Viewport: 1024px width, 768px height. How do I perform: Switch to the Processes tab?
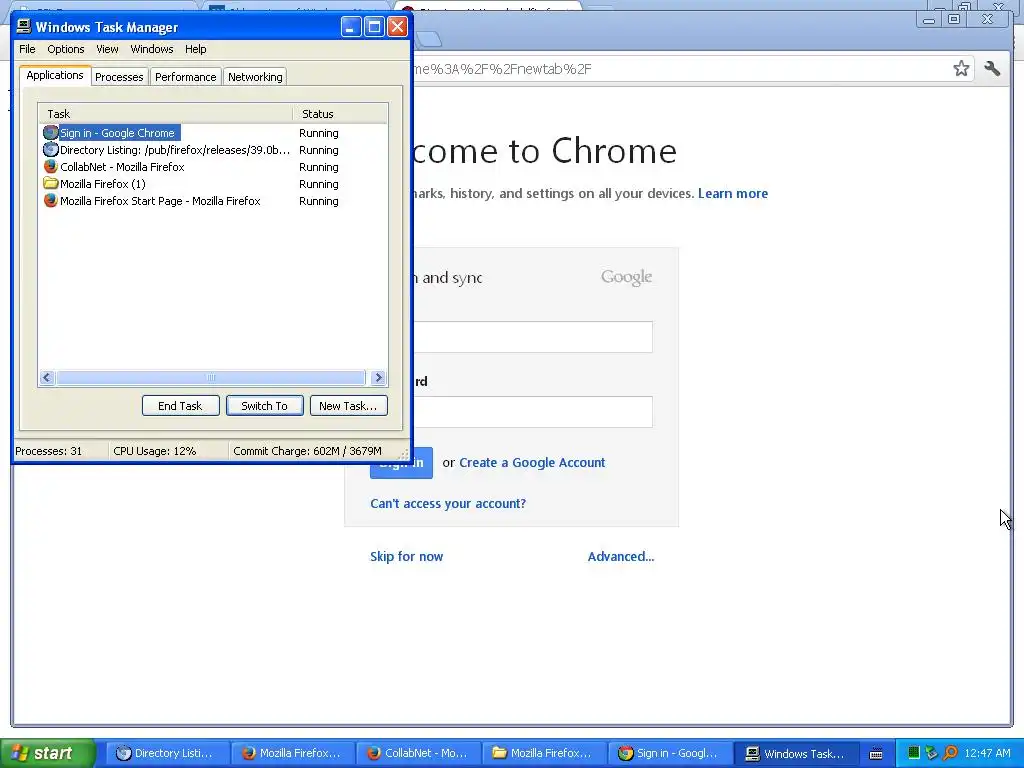(x=119, y=76)
